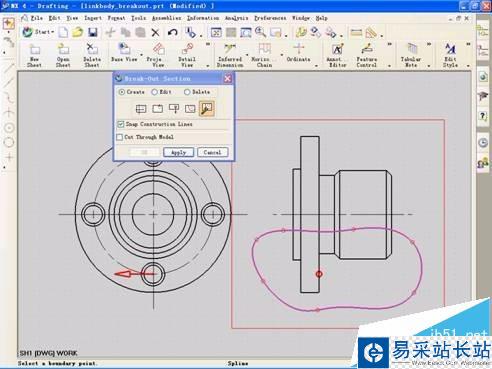Open the Edit menu

[54, 18]
